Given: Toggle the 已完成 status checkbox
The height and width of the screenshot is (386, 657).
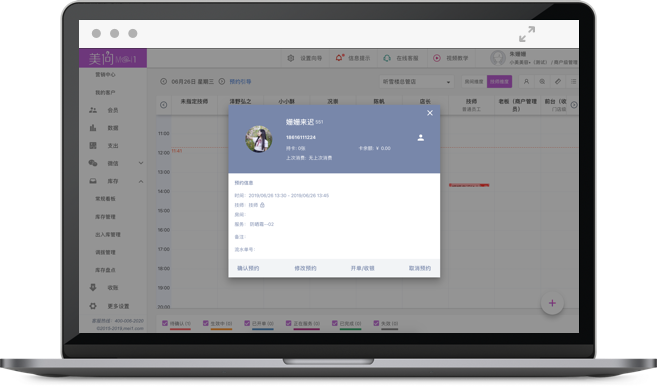Looking at the screenshot, I should click(x=334, y=323).
